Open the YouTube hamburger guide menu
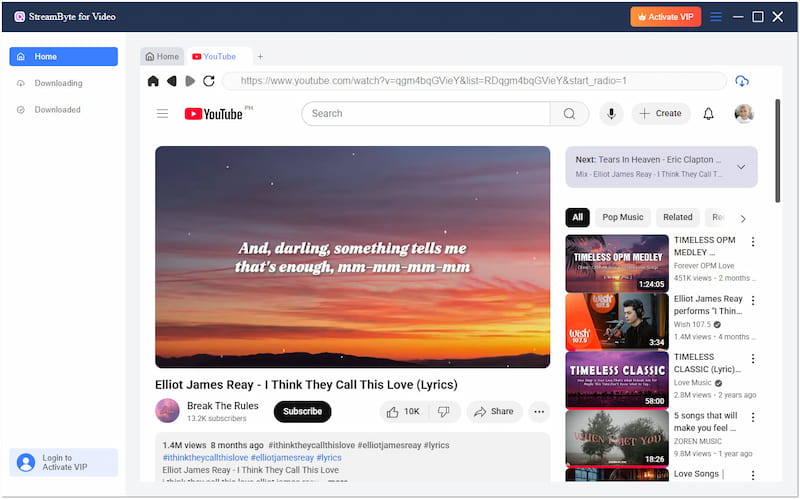Image resolution: width=800 pixels, height=499 pixels. click(162, 114)
